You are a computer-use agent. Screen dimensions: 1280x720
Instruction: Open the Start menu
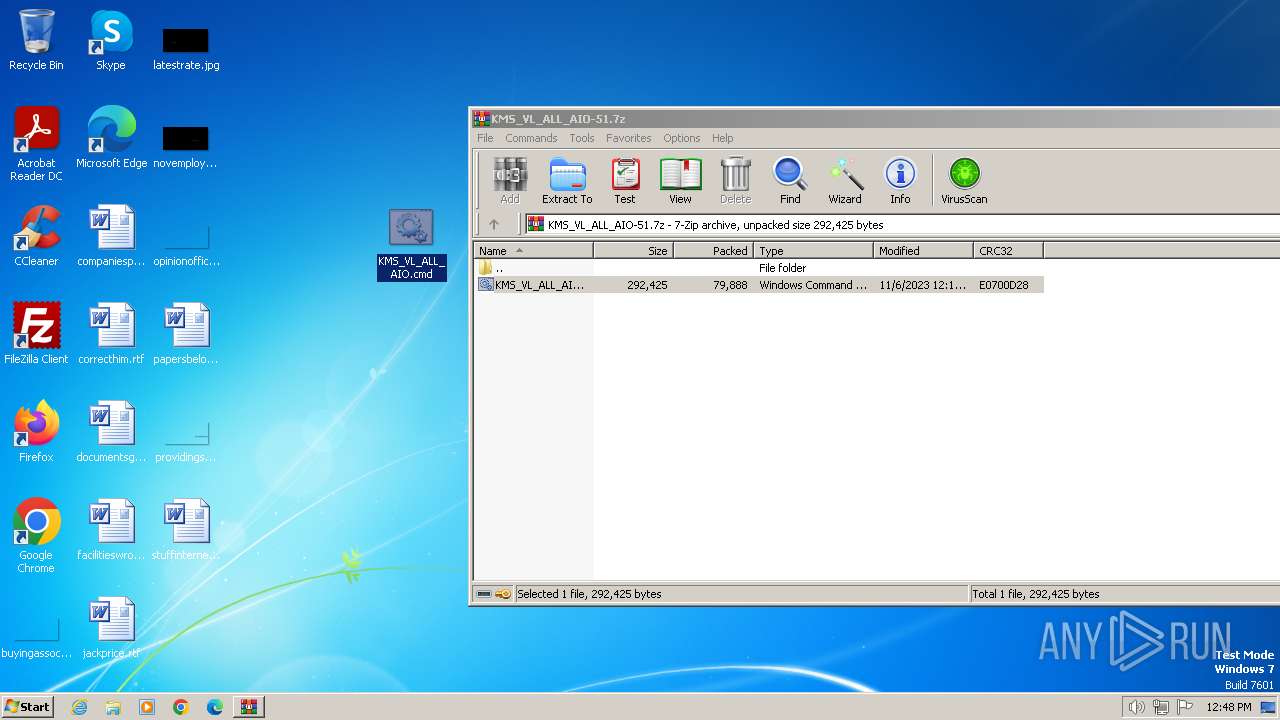click(x=27, y=707)
